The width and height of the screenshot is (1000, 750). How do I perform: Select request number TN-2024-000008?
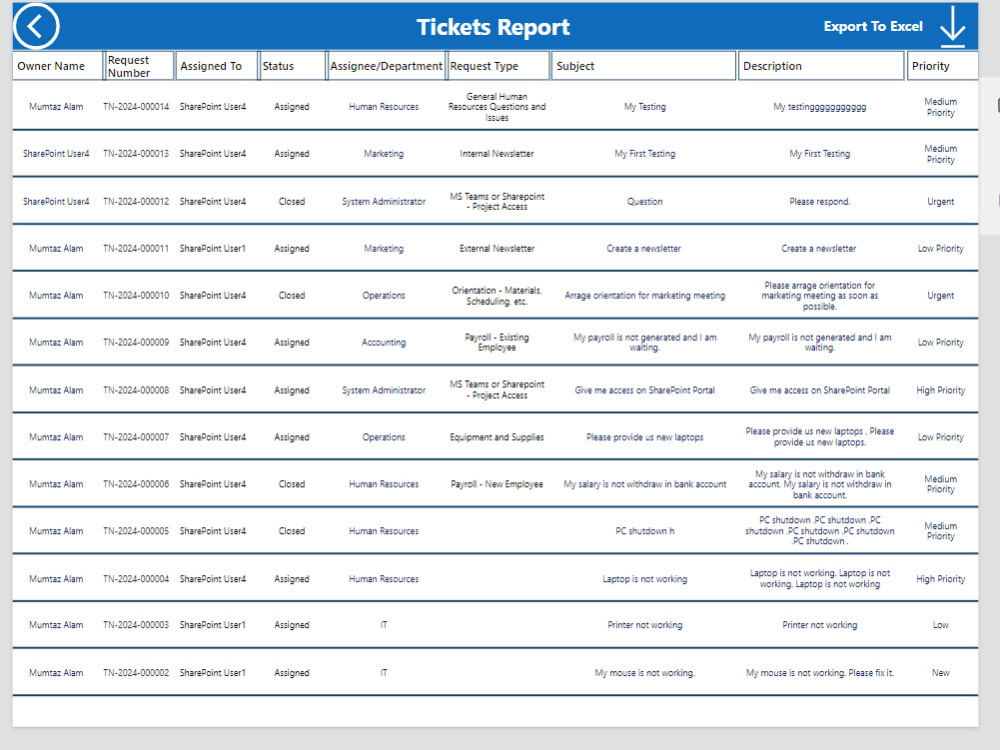point(136,390)
